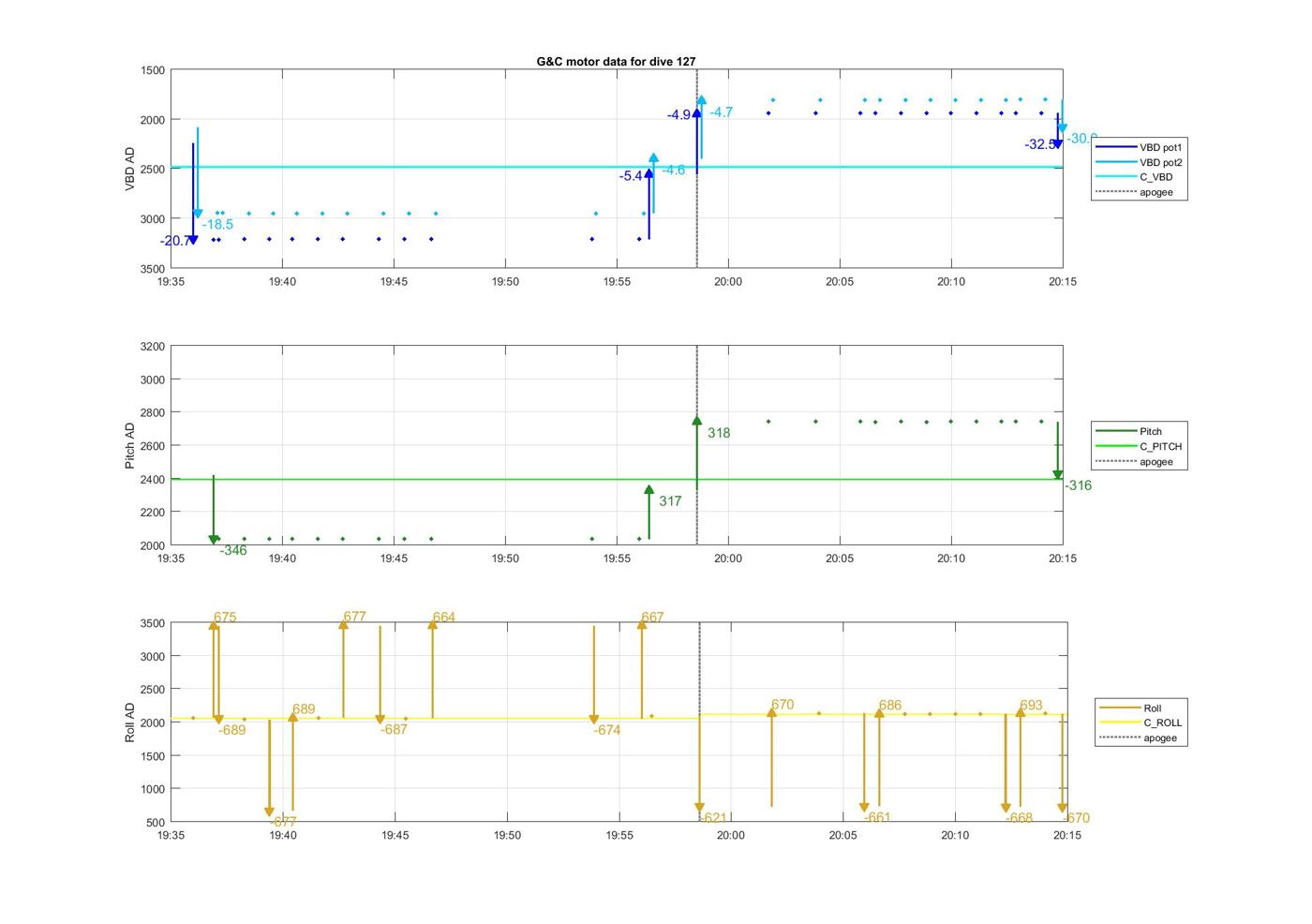Click the '-661' roll data label

(877, 816)
